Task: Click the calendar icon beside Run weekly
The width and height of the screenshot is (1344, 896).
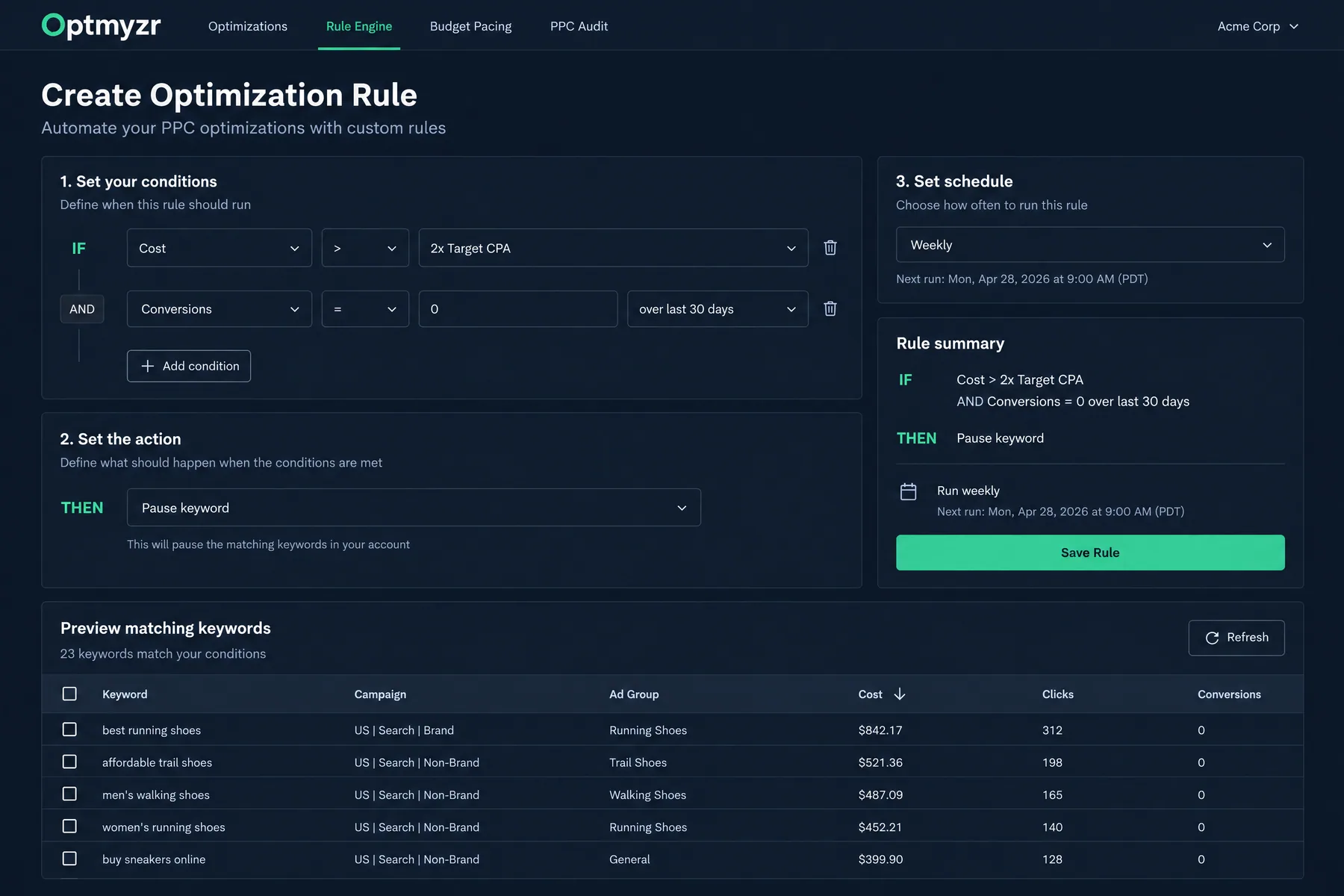Action: pyautogui.click(x=908, y=491)
